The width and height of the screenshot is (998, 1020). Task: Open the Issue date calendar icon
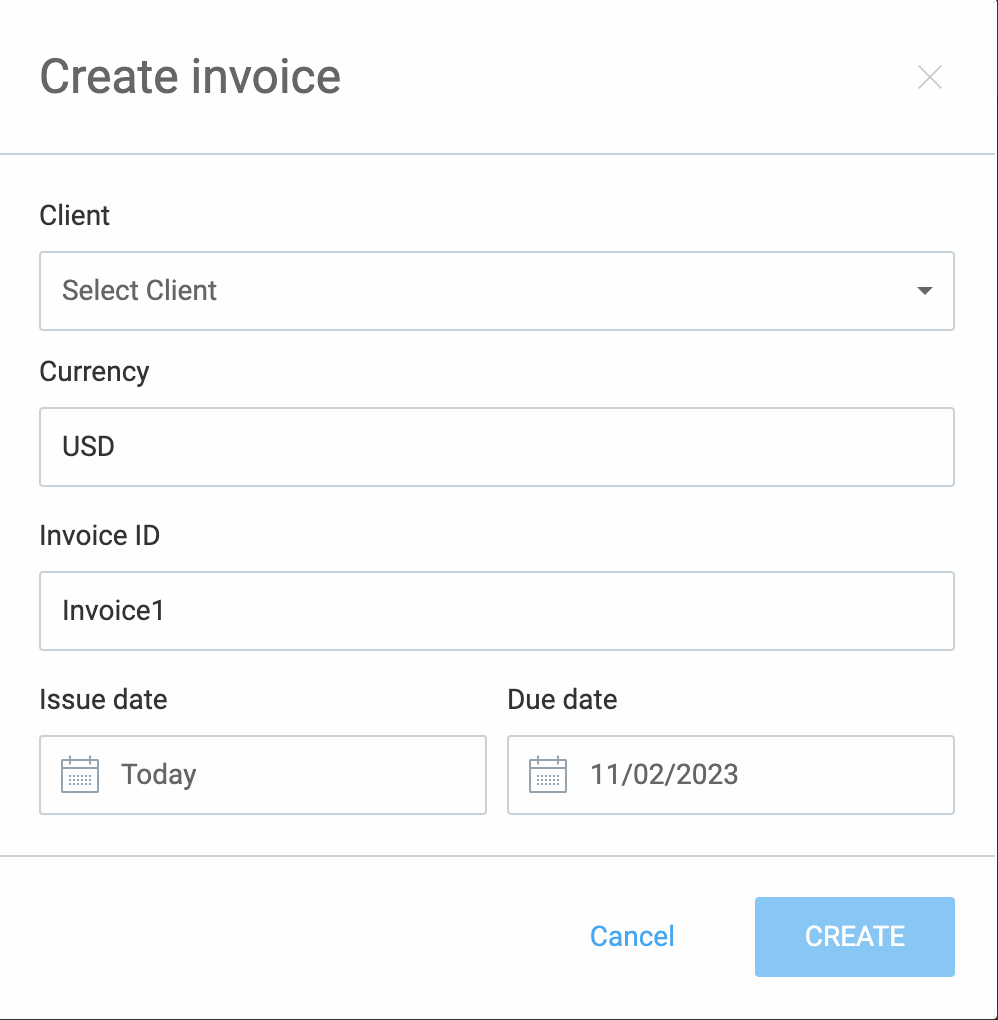(x=80, y=775)
